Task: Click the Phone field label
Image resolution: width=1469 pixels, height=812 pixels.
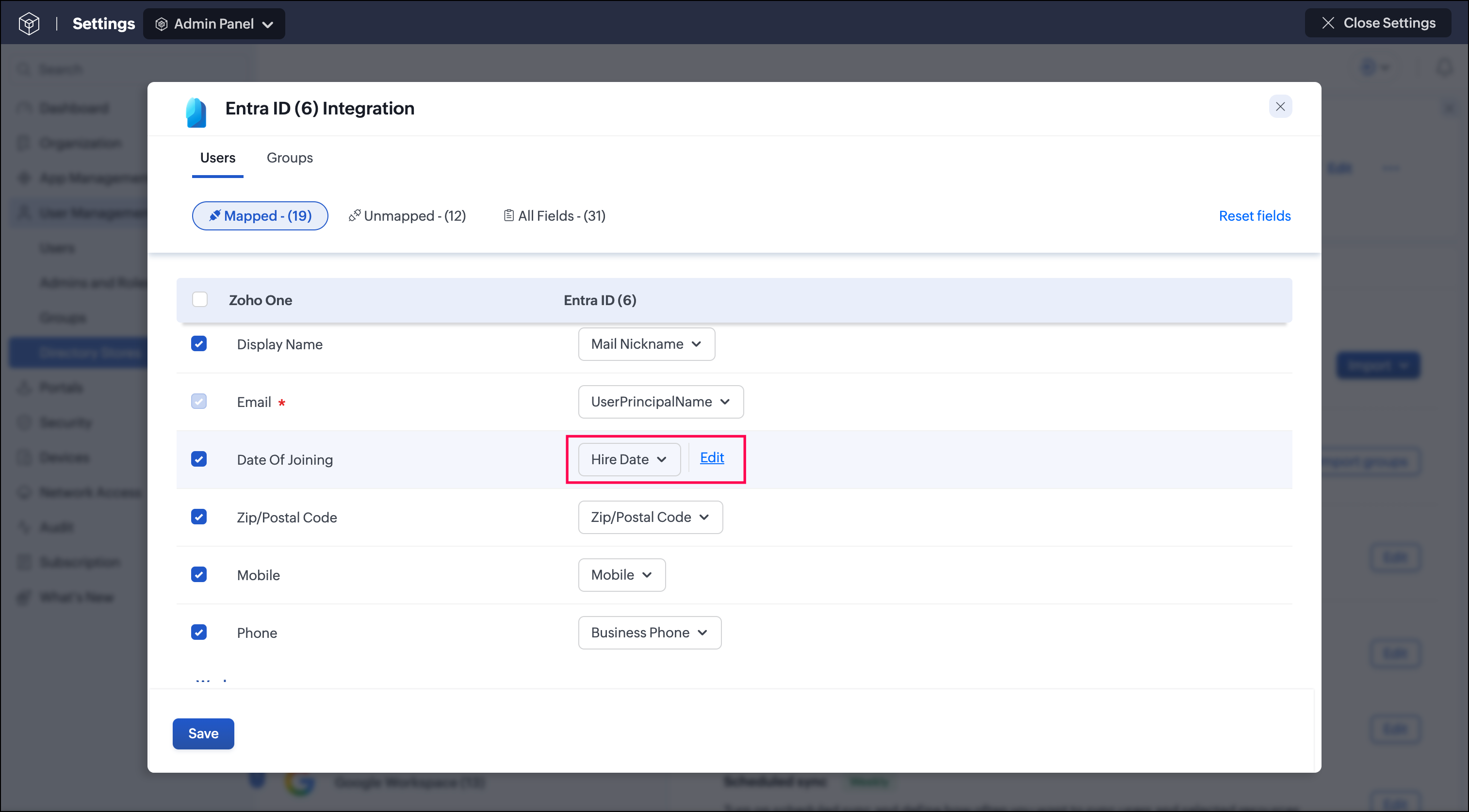Action: point(257,633)
